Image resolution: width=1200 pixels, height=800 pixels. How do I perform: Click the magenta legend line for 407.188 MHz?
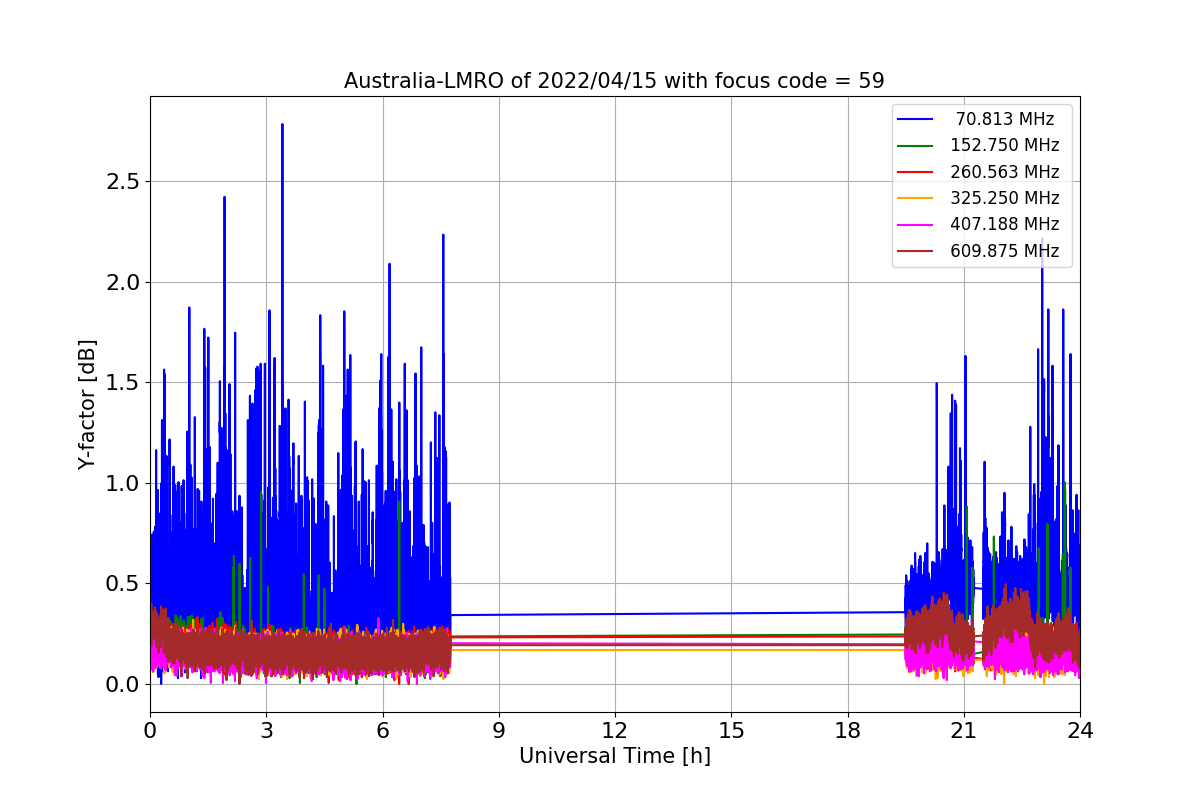pyautogui.click(x=916, y=224)
